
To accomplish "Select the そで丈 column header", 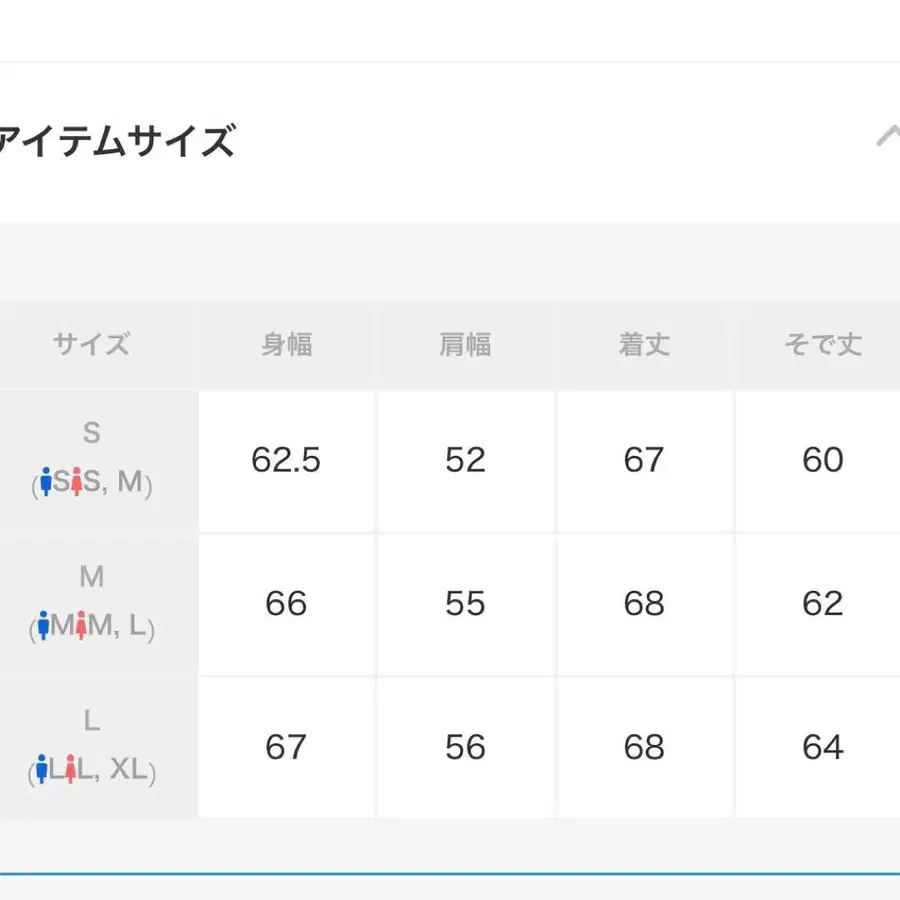I will 820,344.
